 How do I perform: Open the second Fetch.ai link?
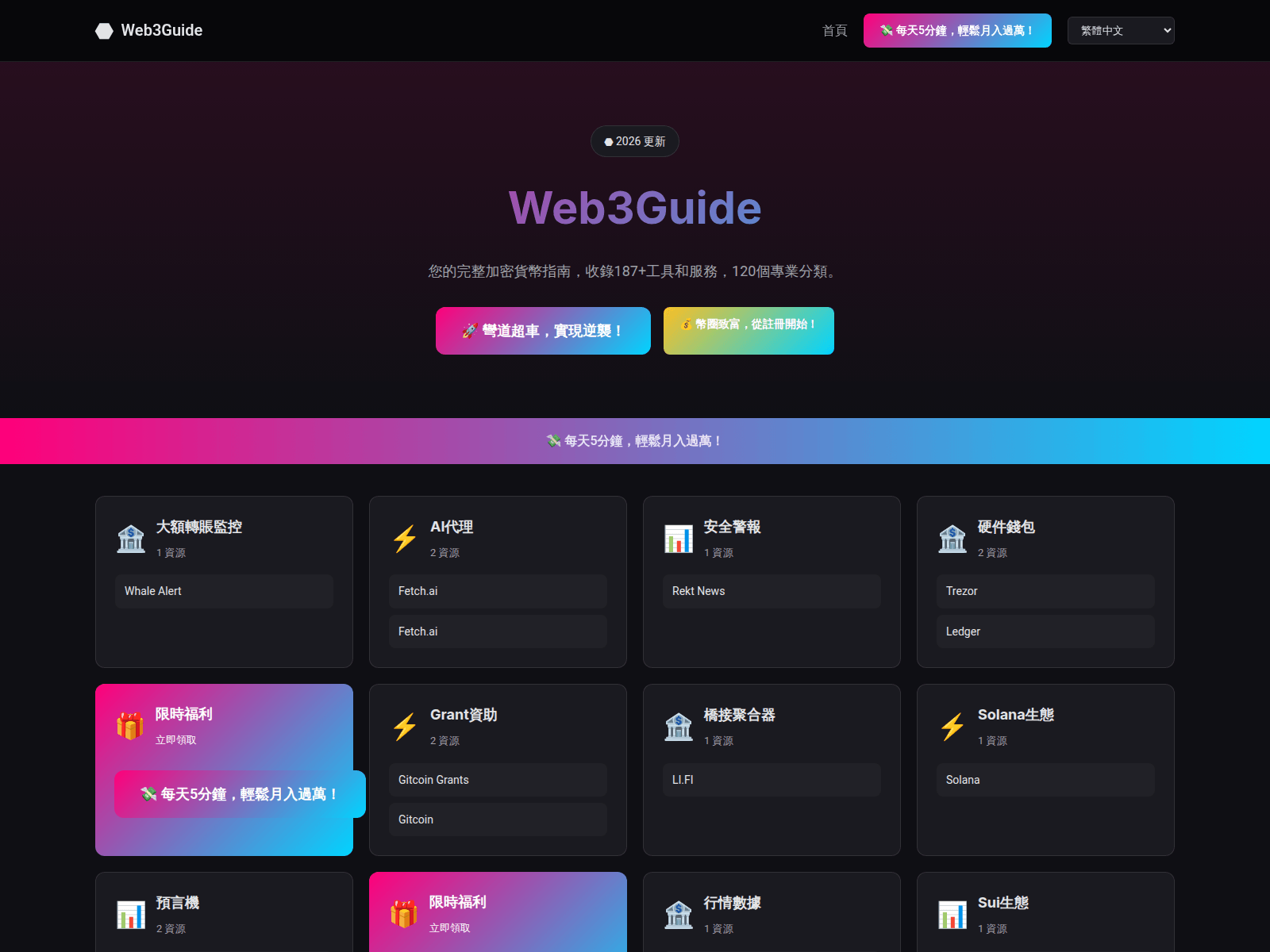coord(498,631)
